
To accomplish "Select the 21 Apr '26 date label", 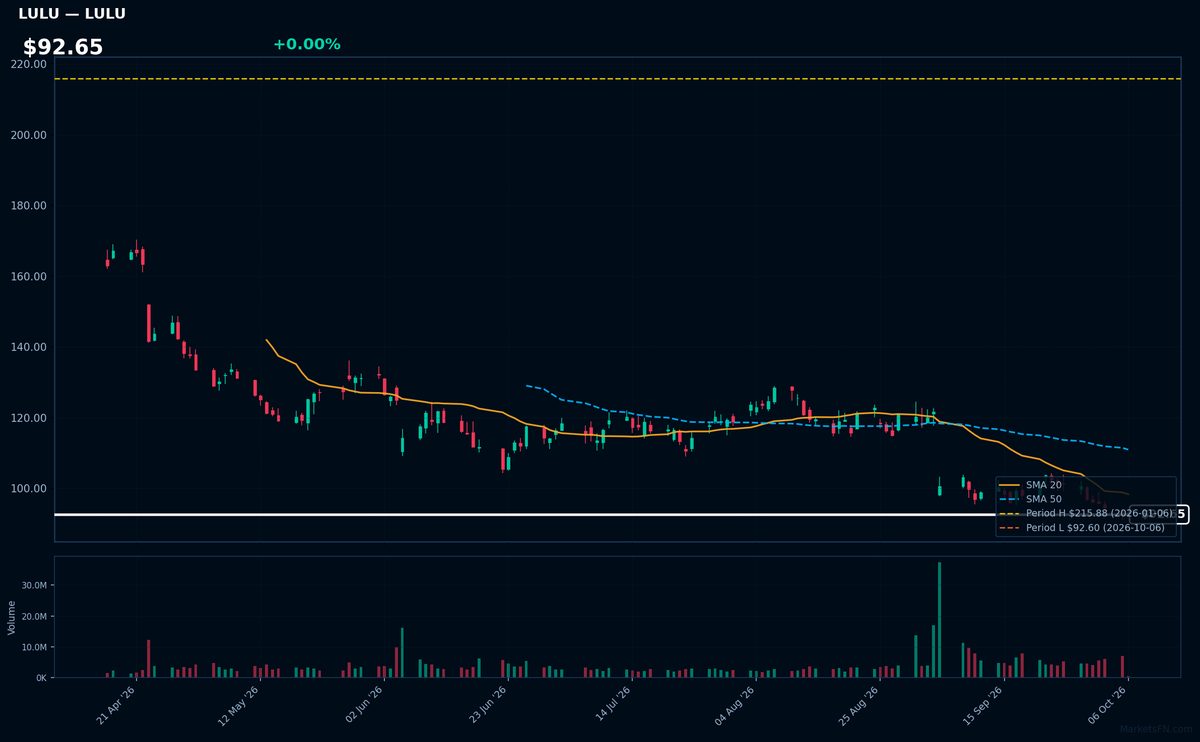I will point(116,705).
